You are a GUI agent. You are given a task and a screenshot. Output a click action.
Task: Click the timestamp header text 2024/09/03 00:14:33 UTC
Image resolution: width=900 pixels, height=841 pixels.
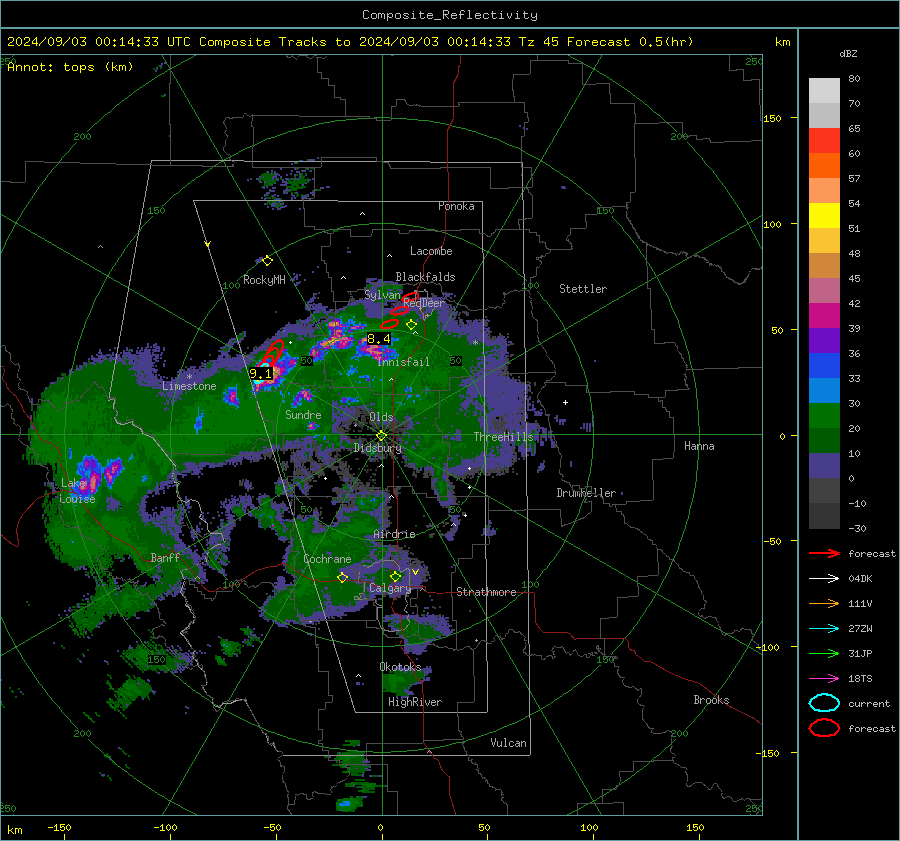(x=99, y=42)
